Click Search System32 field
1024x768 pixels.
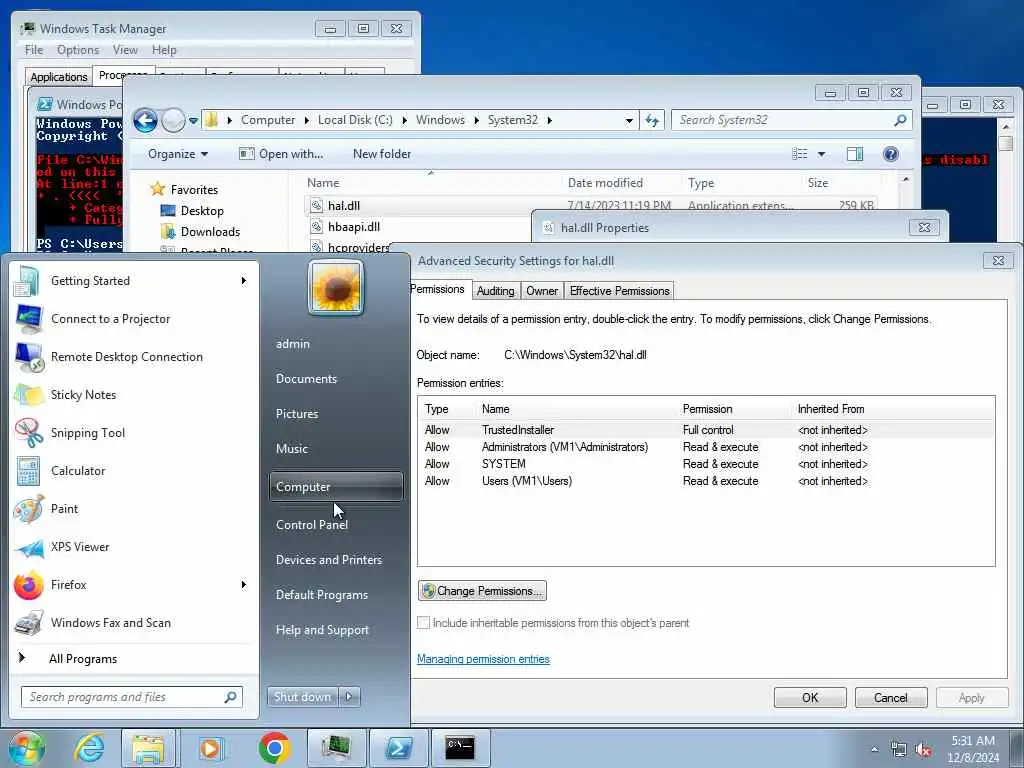(791, 120)
